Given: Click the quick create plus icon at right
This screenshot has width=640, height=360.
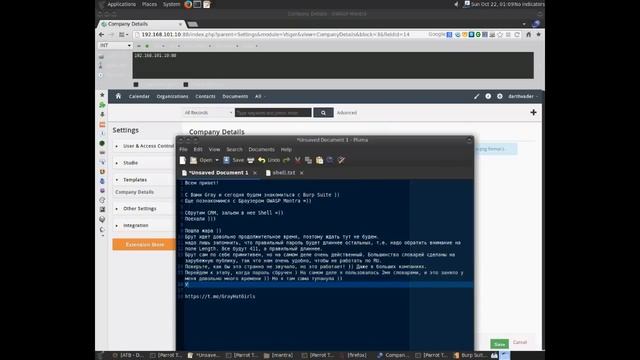Looking at the screenshot, I should coord(533,112).
